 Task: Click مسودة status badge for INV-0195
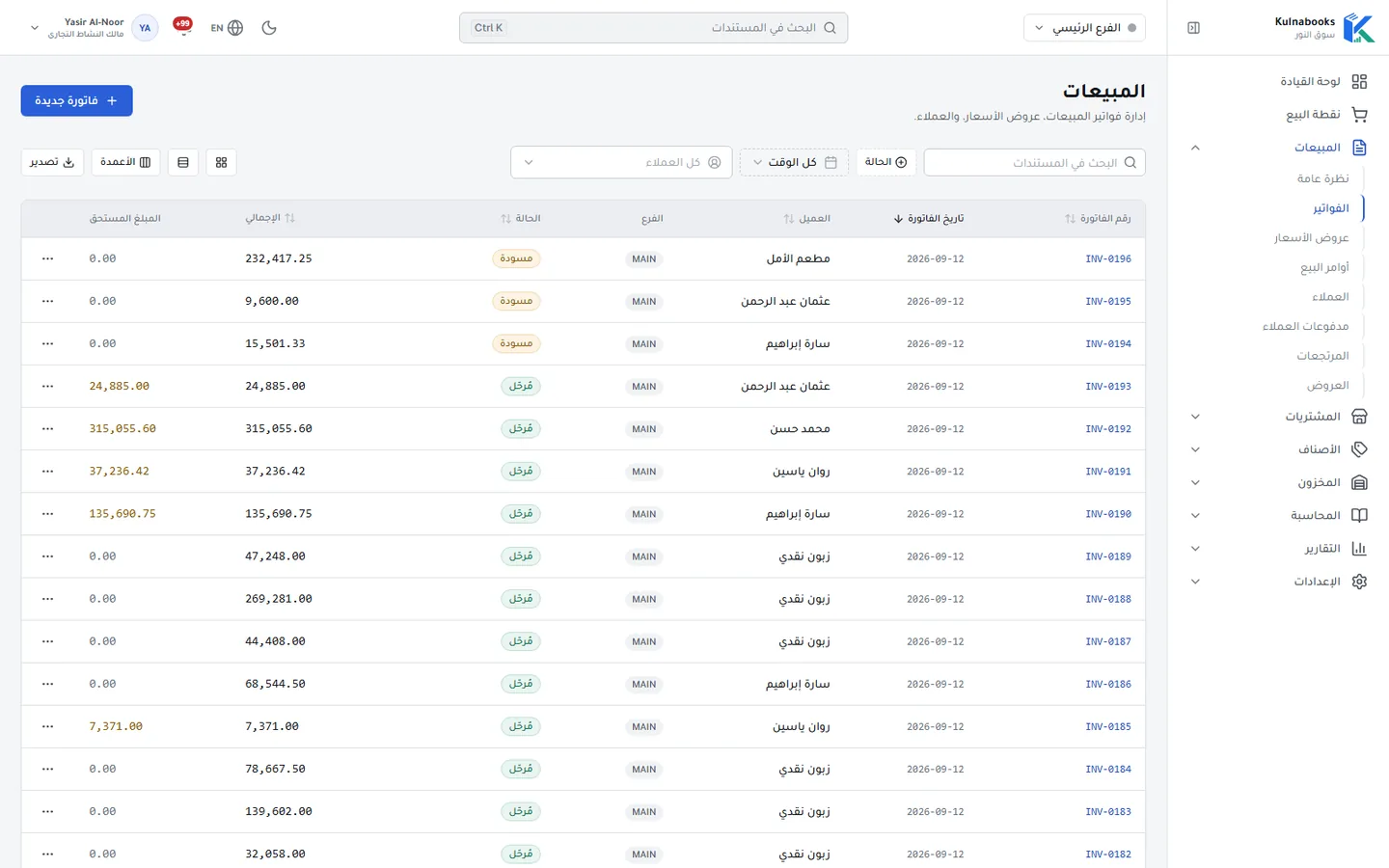click(516, 301)
